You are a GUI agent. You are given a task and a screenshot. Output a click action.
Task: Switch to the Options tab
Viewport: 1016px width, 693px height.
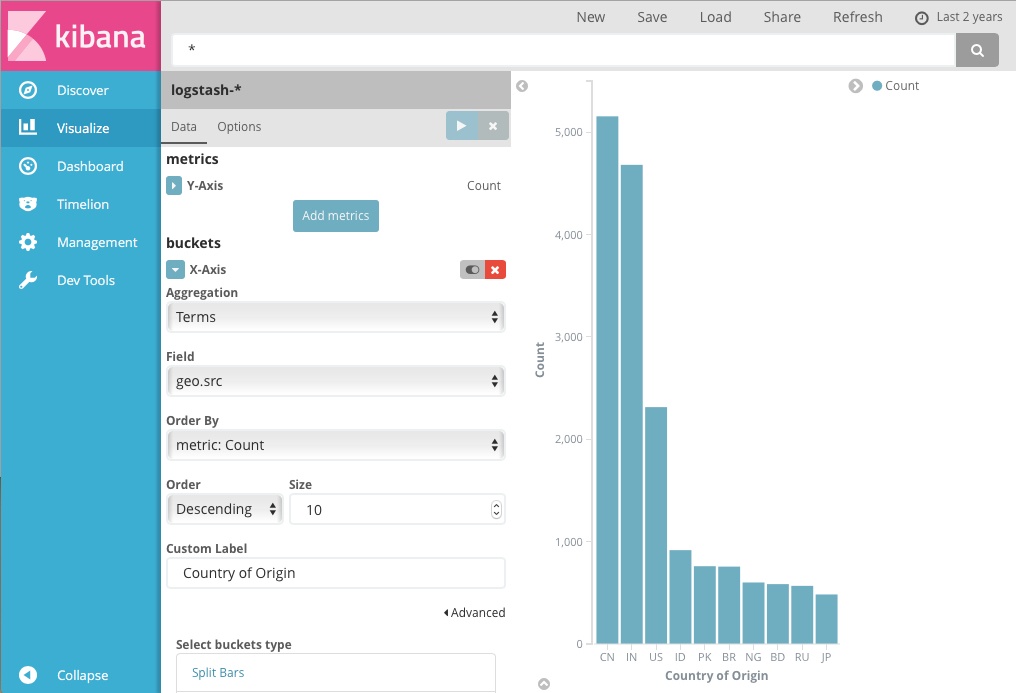click(x=239, y=127)
